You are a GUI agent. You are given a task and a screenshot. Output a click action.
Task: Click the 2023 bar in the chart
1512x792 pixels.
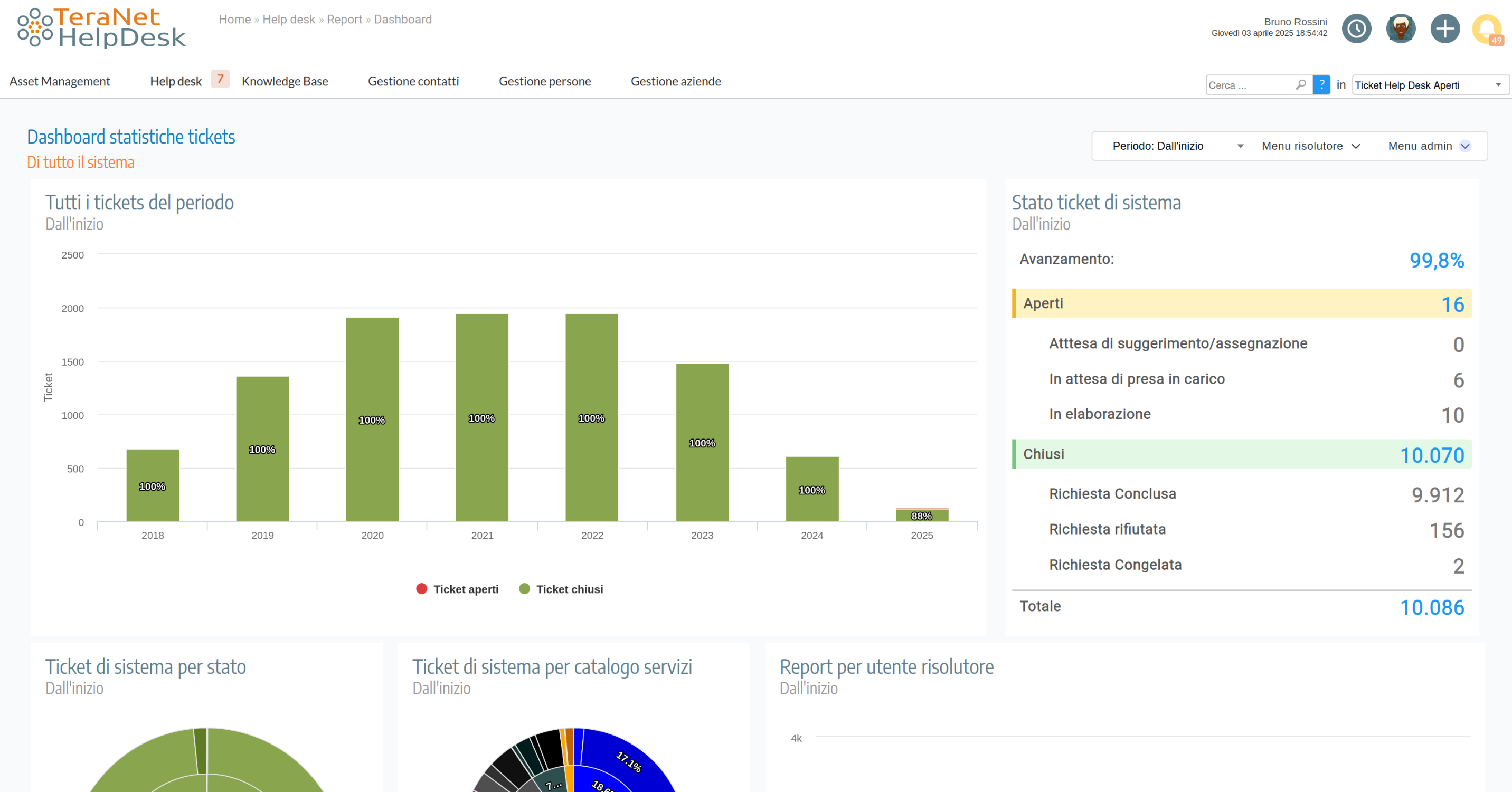pyautogui.click(x=703, y=442)
